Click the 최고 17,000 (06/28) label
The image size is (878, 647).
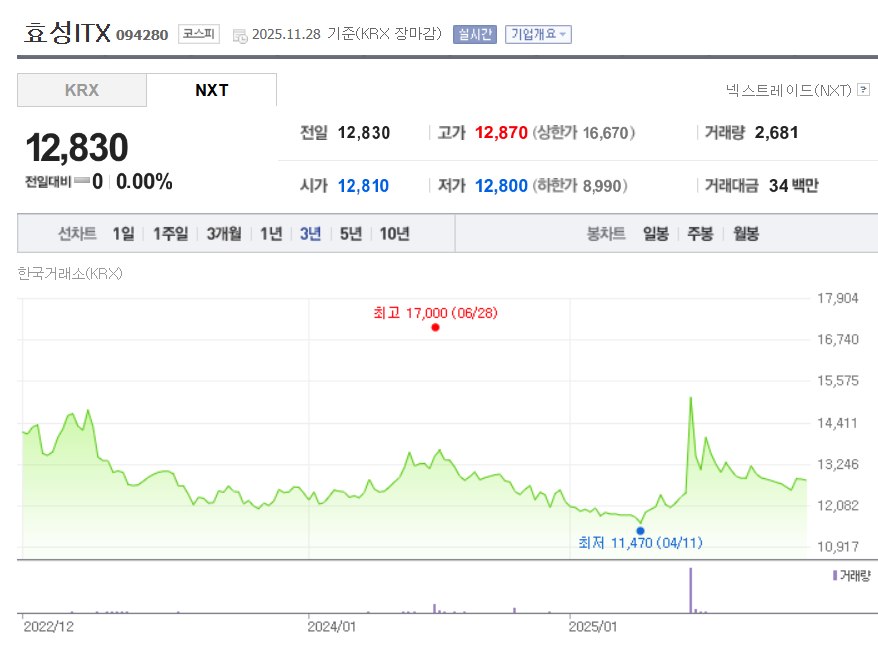[x=435, y=313]
